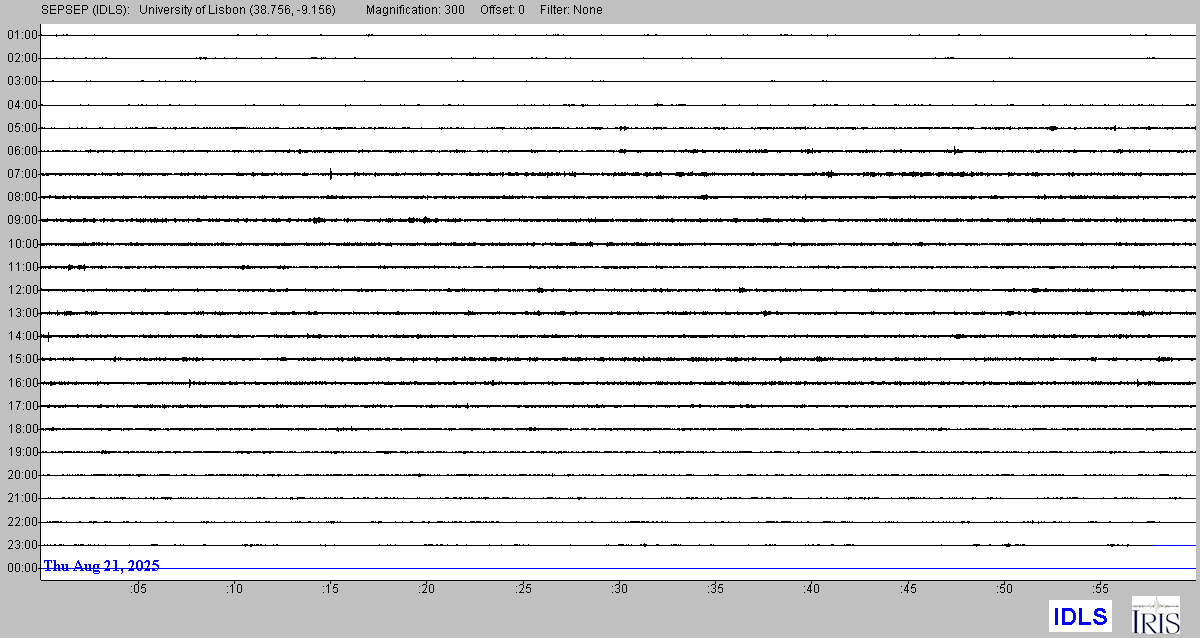
Task: Click the :05 minute axis label
Action: (x=139, y=590)
